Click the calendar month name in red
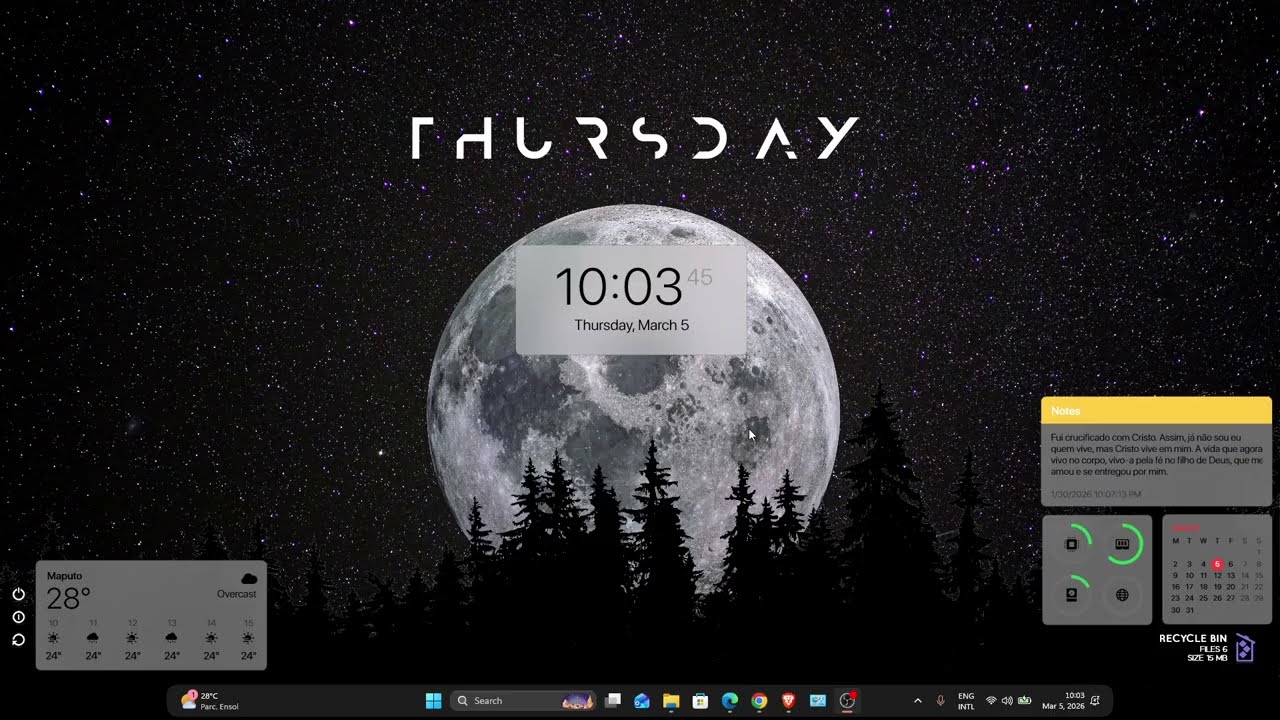 (1185, 528)
